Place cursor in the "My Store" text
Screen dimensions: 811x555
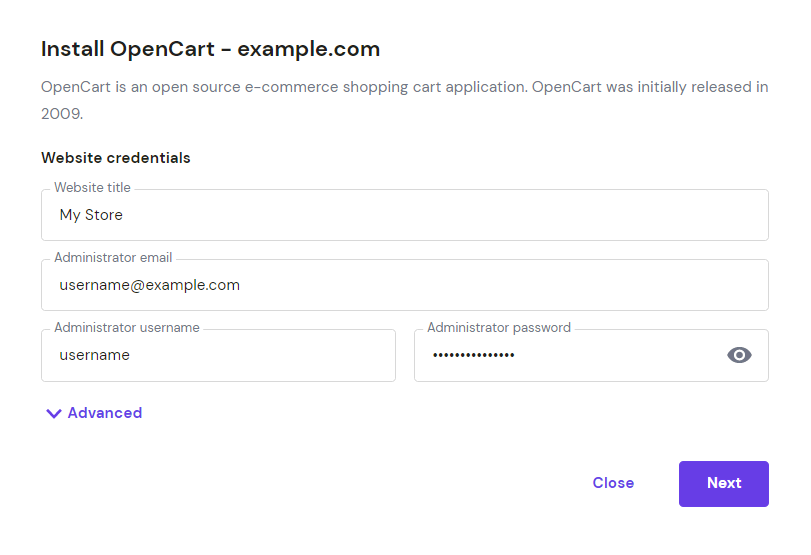(91, 215)
